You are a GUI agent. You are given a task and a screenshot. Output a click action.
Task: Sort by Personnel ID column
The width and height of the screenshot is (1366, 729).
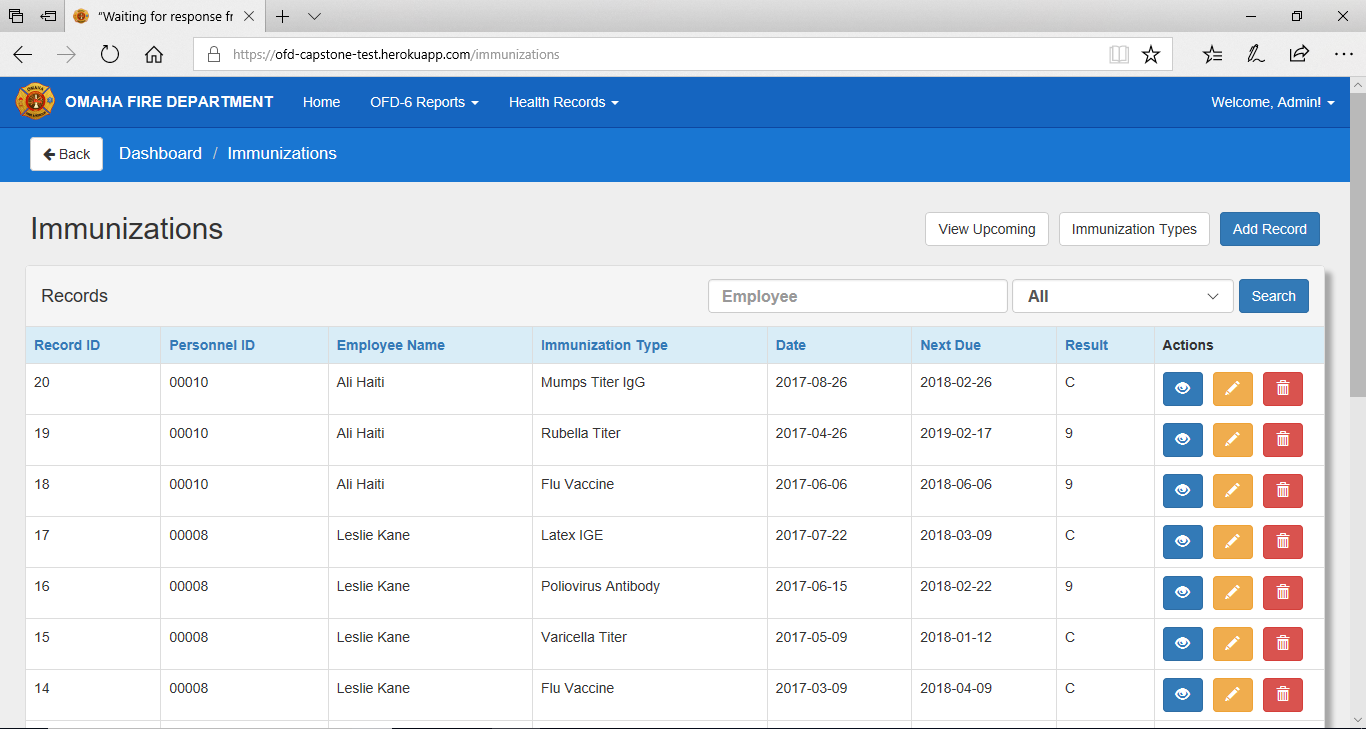click(x=212, y=345)
